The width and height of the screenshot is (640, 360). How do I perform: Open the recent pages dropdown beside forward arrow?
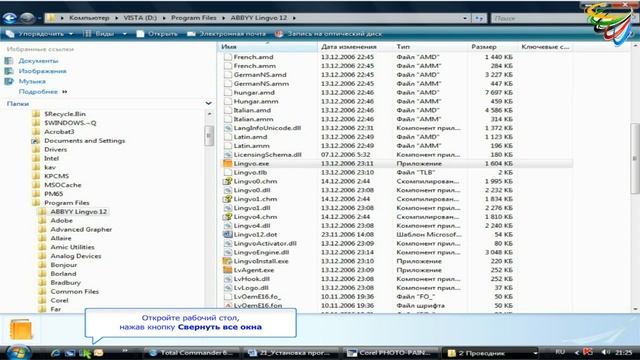[x=39, y=18]
